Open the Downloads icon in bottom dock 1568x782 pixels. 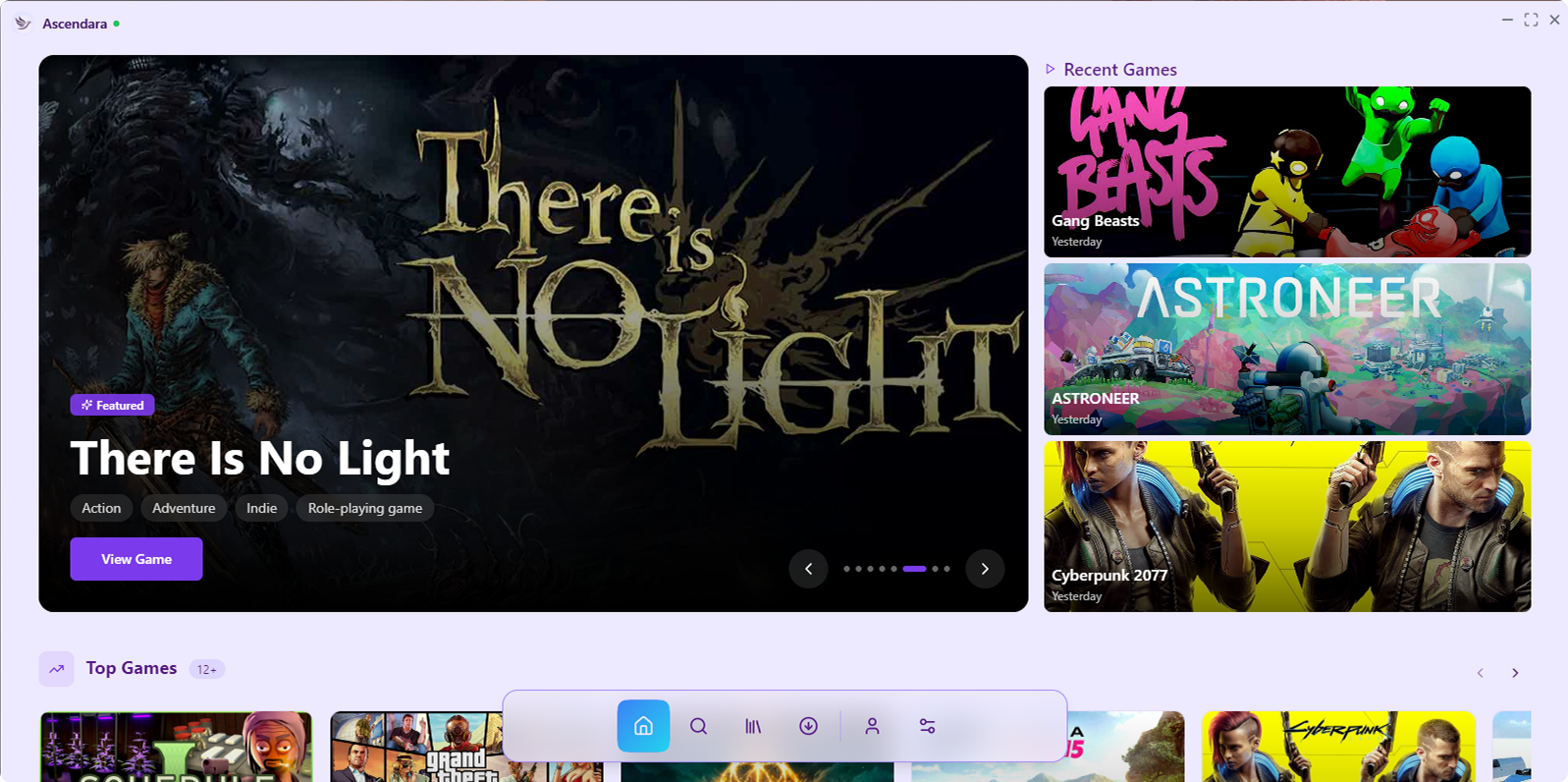(x=808, y=726)
